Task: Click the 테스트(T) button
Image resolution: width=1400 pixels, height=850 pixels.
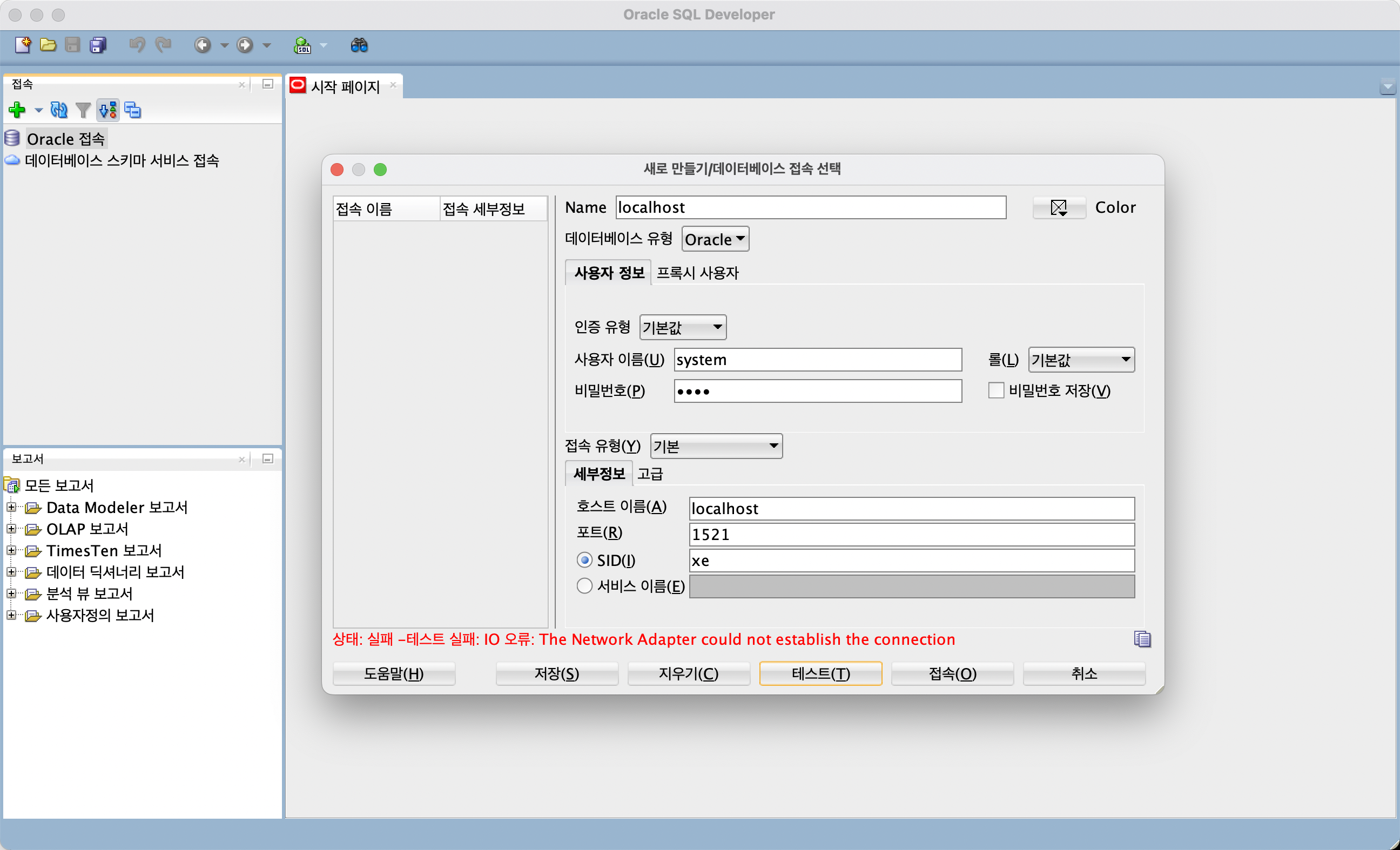Action: pyautogui.click(x=820, y=673)
